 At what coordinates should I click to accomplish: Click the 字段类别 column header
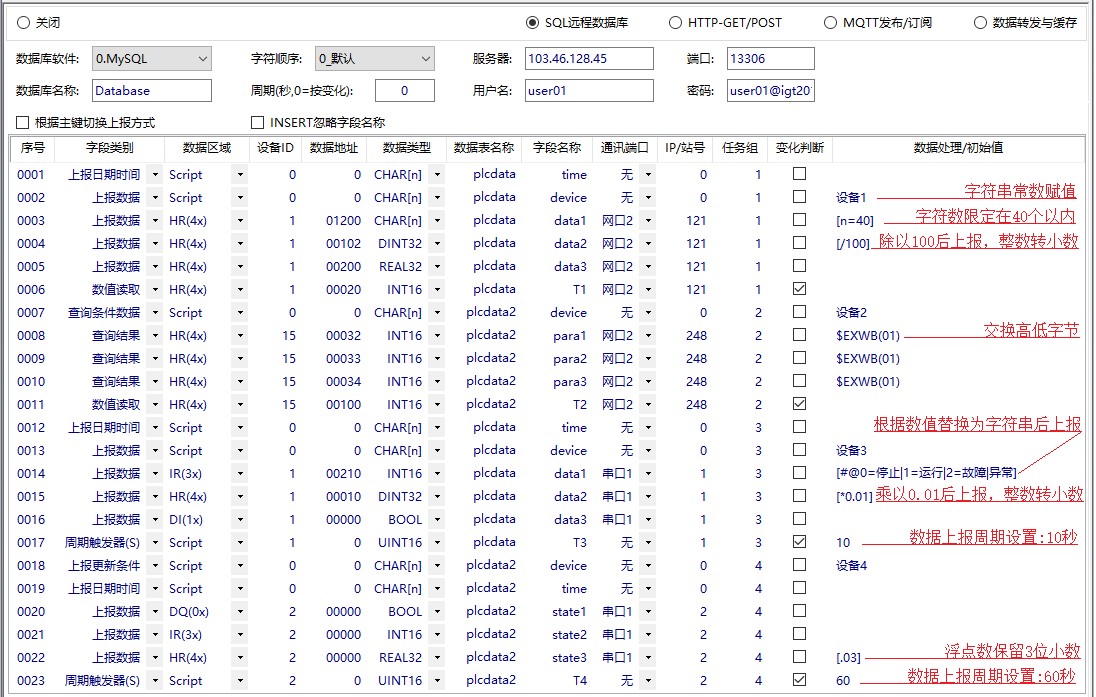point(108,148)
